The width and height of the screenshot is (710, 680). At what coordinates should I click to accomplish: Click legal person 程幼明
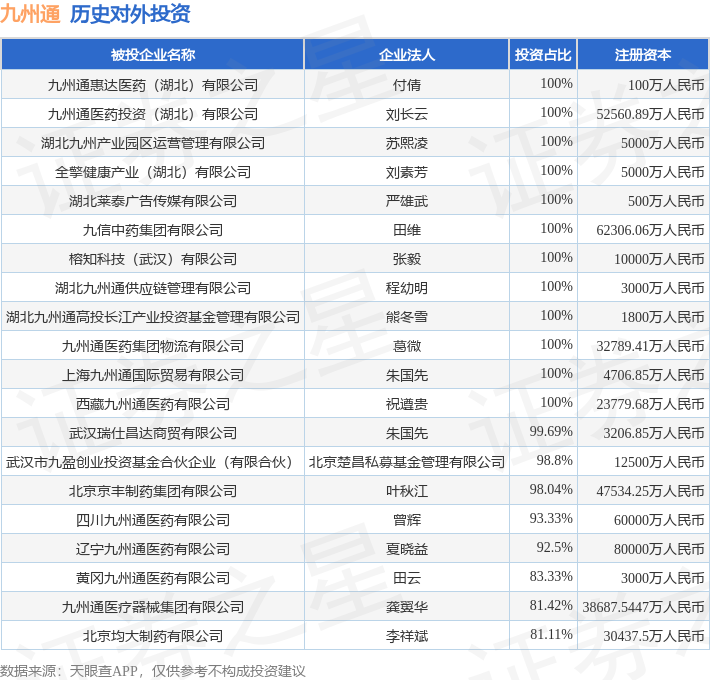(x=407, y=287)
